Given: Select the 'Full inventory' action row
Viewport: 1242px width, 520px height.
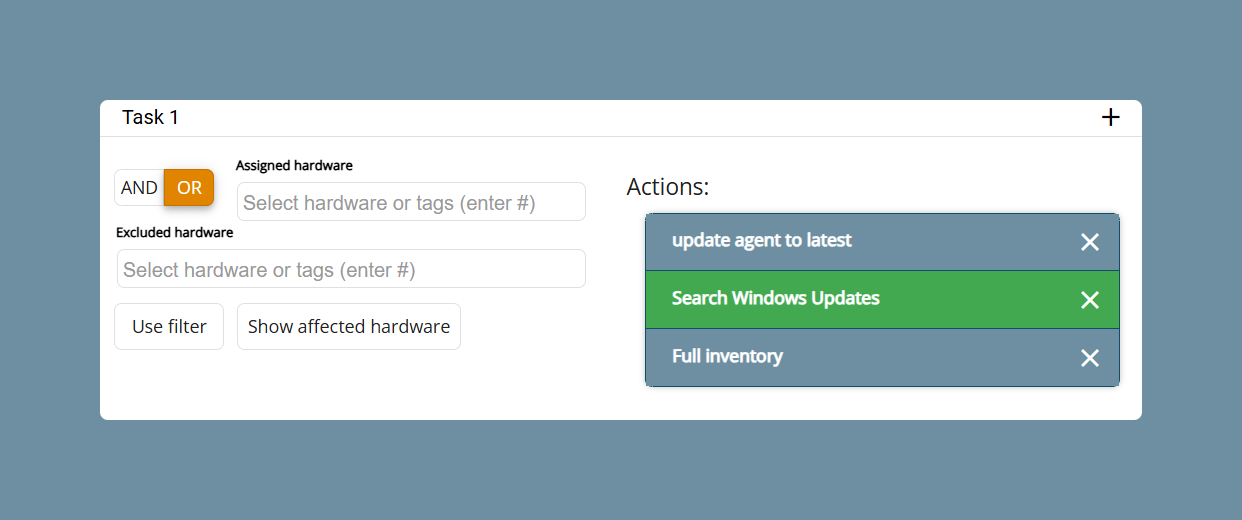Looking at the screenshot, I should tap(882, 358).
